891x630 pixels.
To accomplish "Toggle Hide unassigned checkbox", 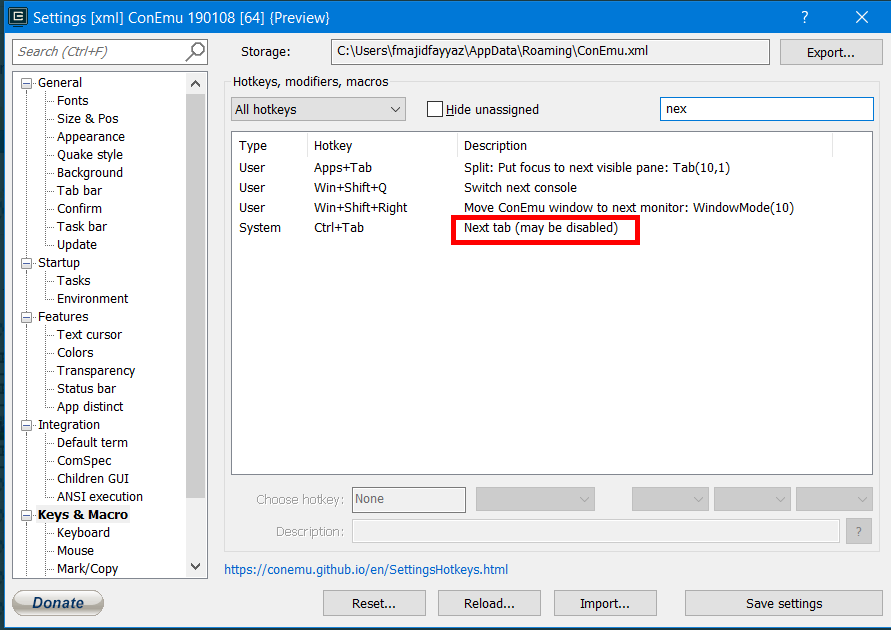I will point(435,109).
